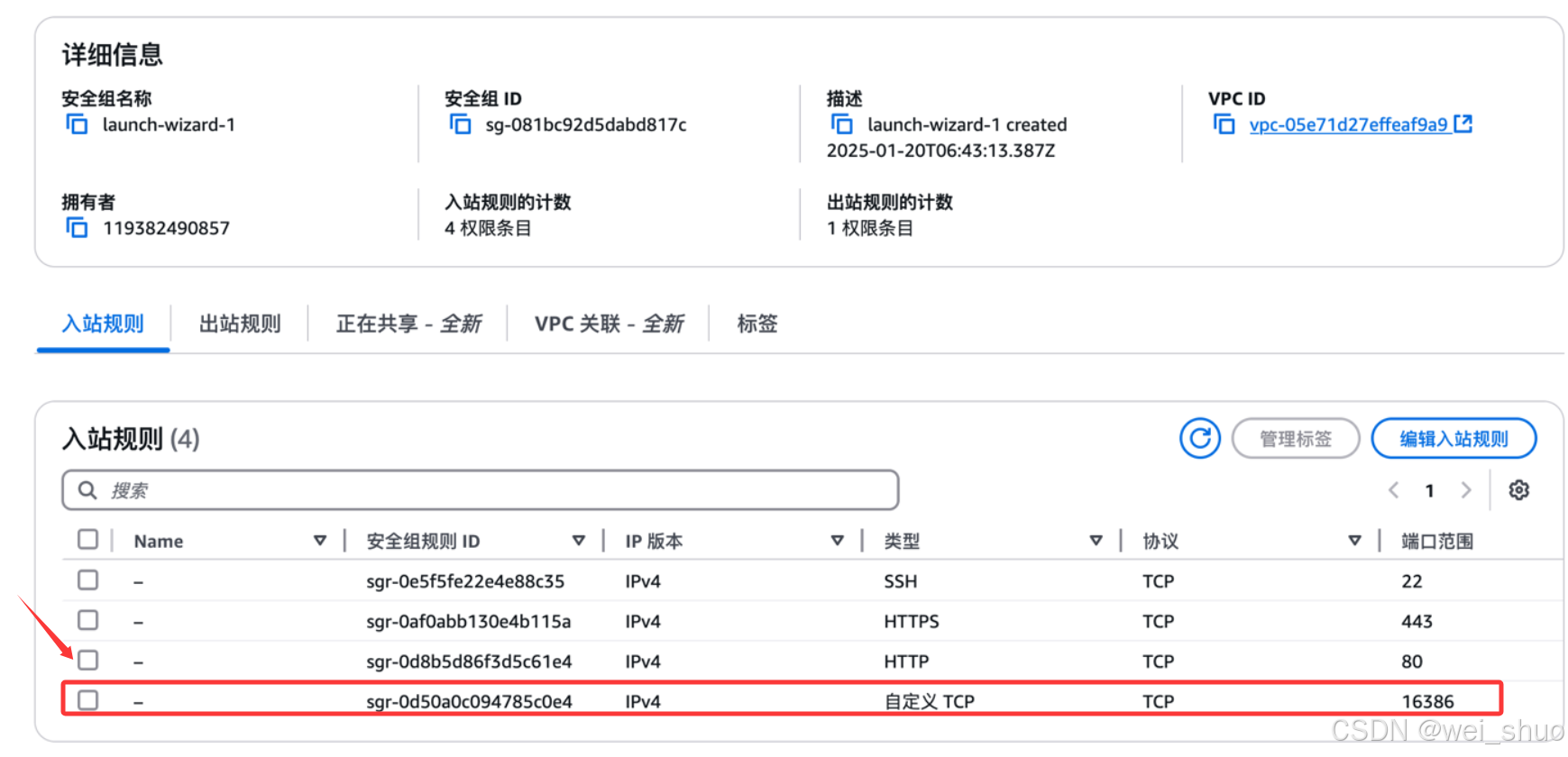
Task: Click the 编辑入站规则 button
Action: tap(1453, 439)
